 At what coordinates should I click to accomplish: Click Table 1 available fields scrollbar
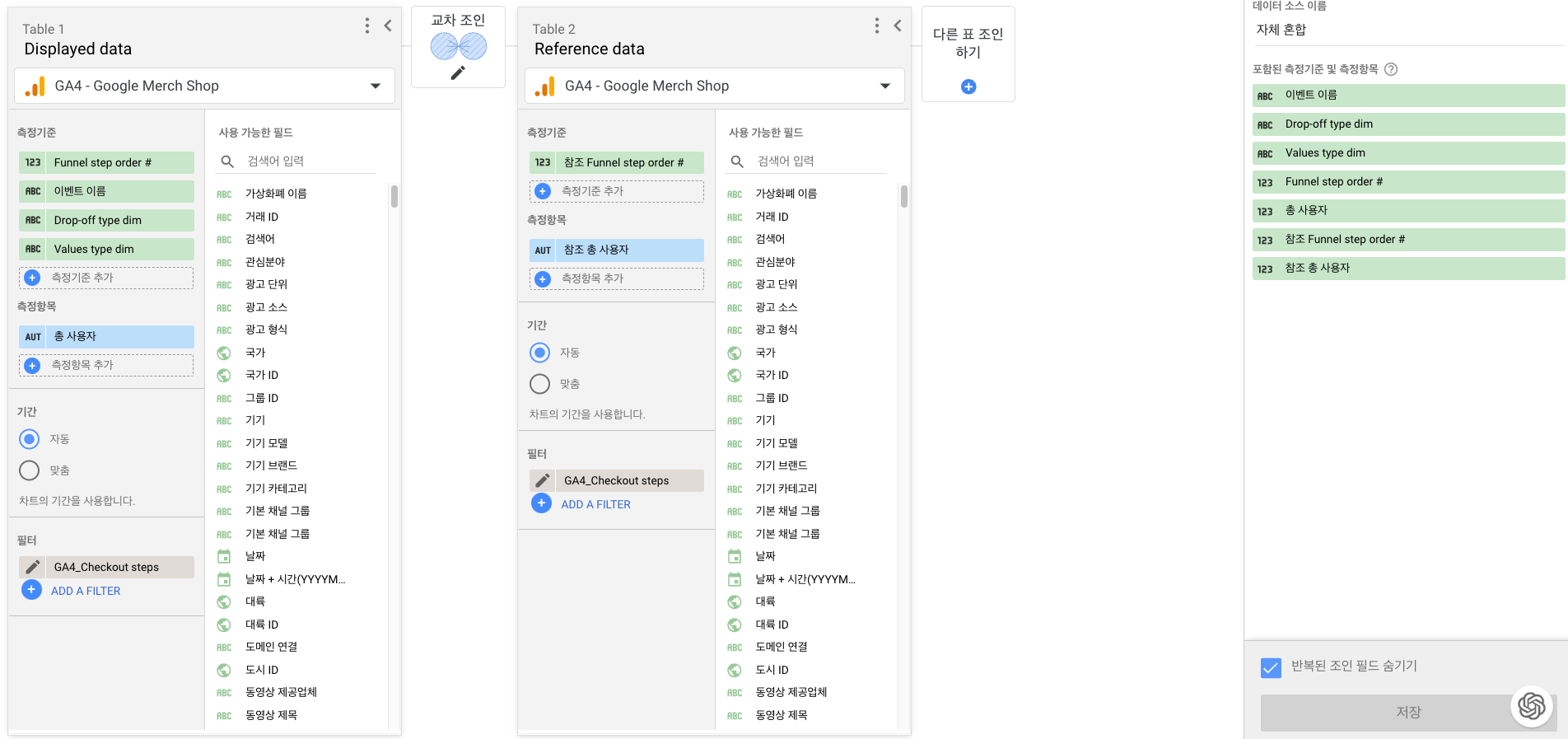(x=394, y=196)
